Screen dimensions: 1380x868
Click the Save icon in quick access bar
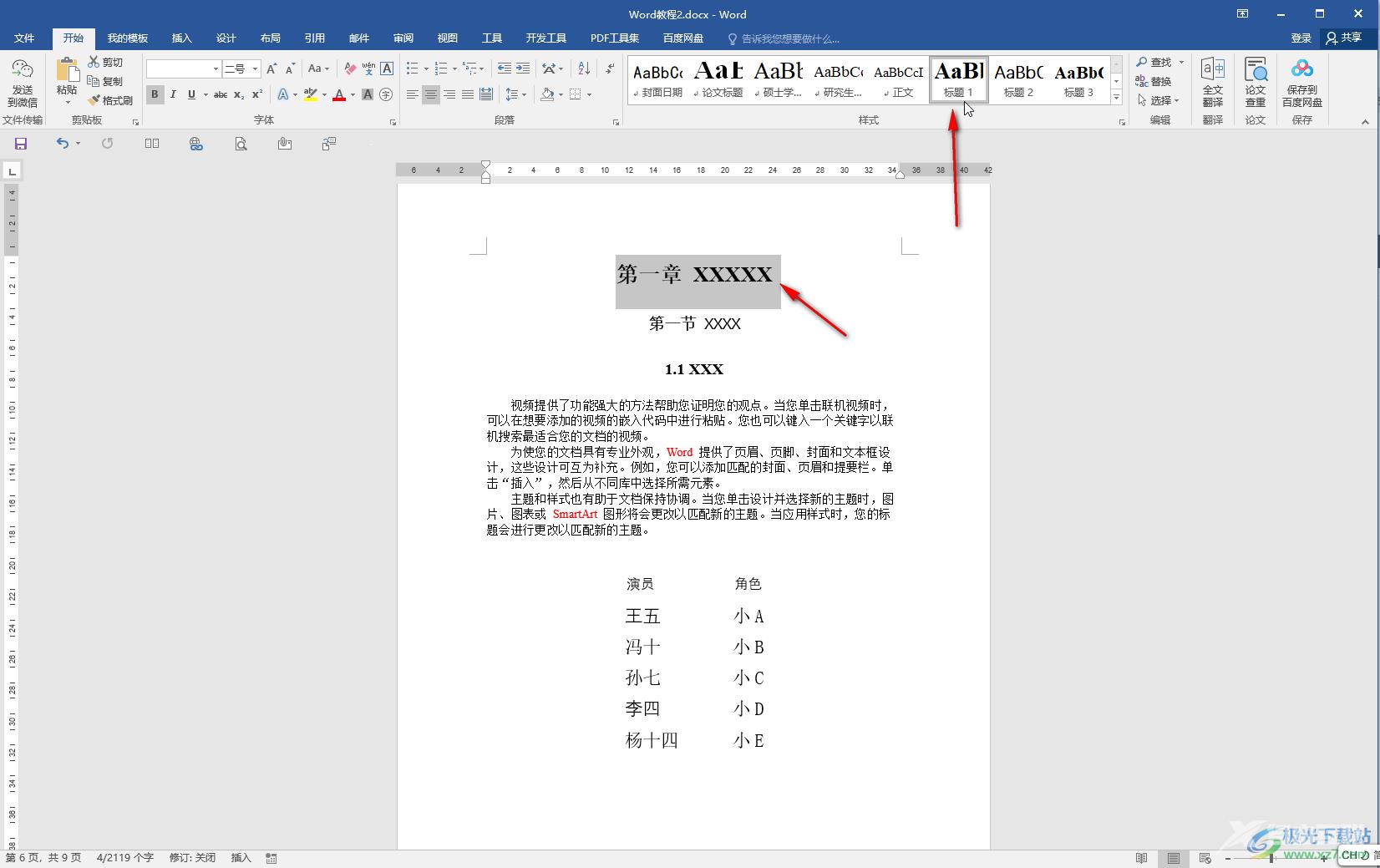21,144
